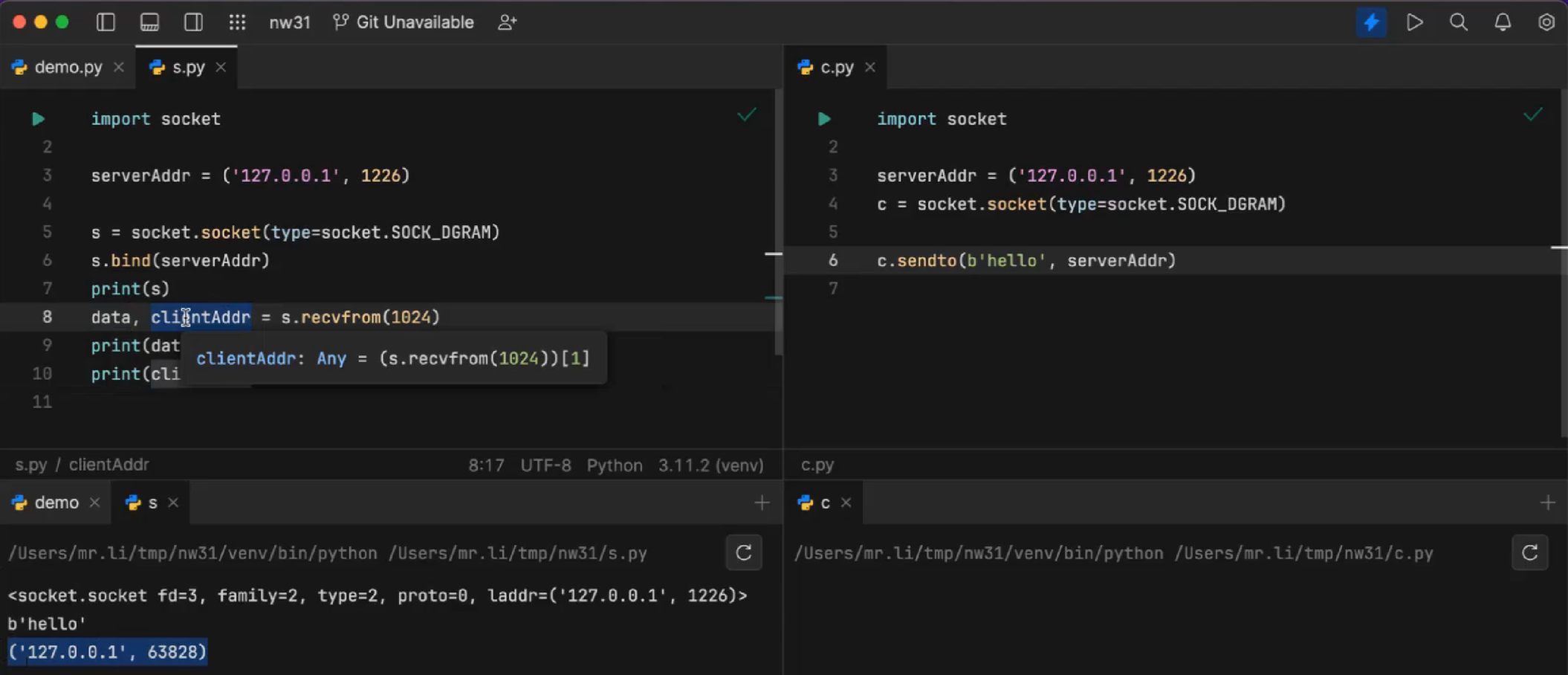The image size is (1568, 675).
Task: Open the Git Unavailable branch menu
Action: pos(404,22)
